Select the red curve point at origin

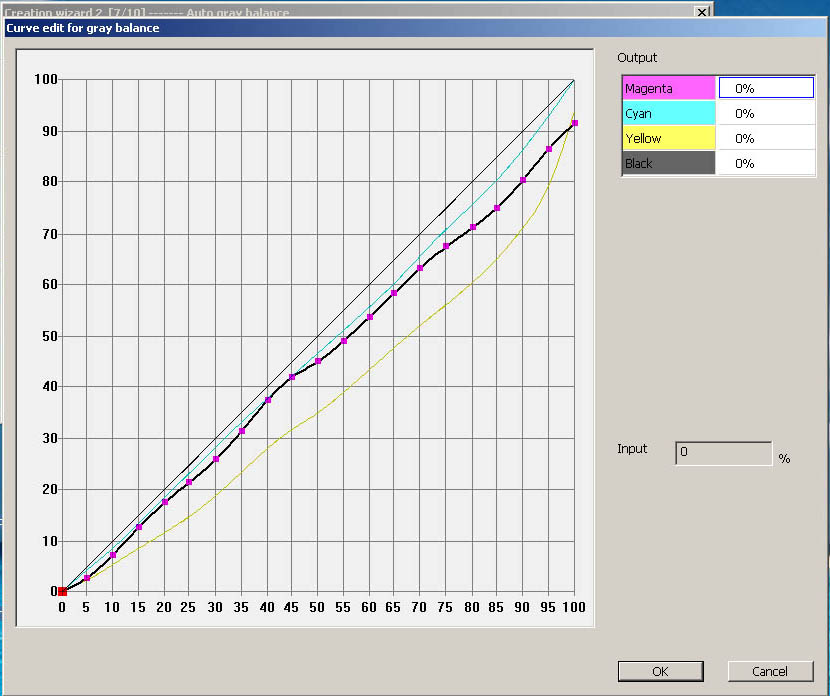[x=62, y=591]
